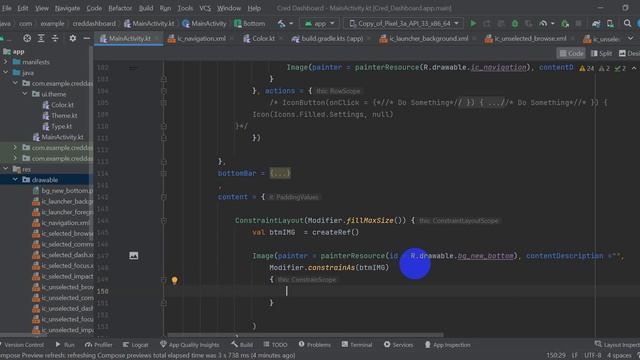Viewport: 640px width, 360px height.
Task: Select opened file target icon in Project panel
Action: pos(27,38)
